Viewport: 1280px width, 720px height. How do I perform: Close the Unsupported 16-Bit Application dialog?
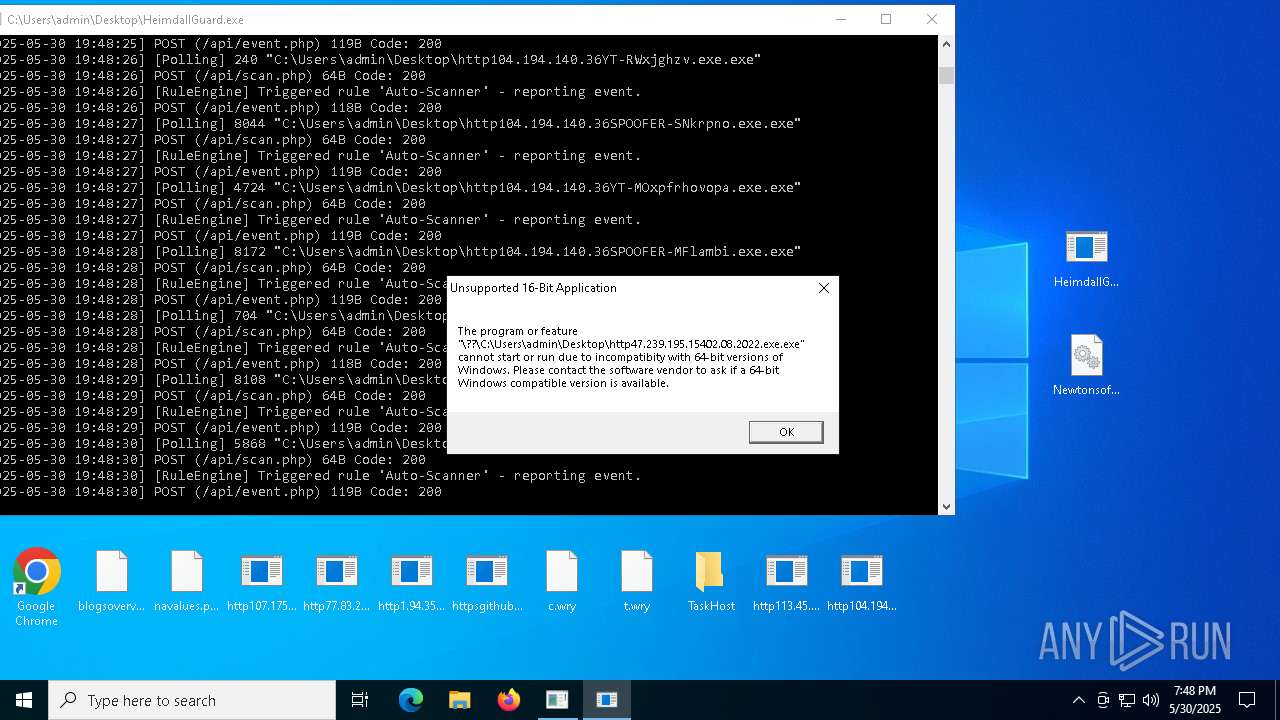[x=824, y=288]
